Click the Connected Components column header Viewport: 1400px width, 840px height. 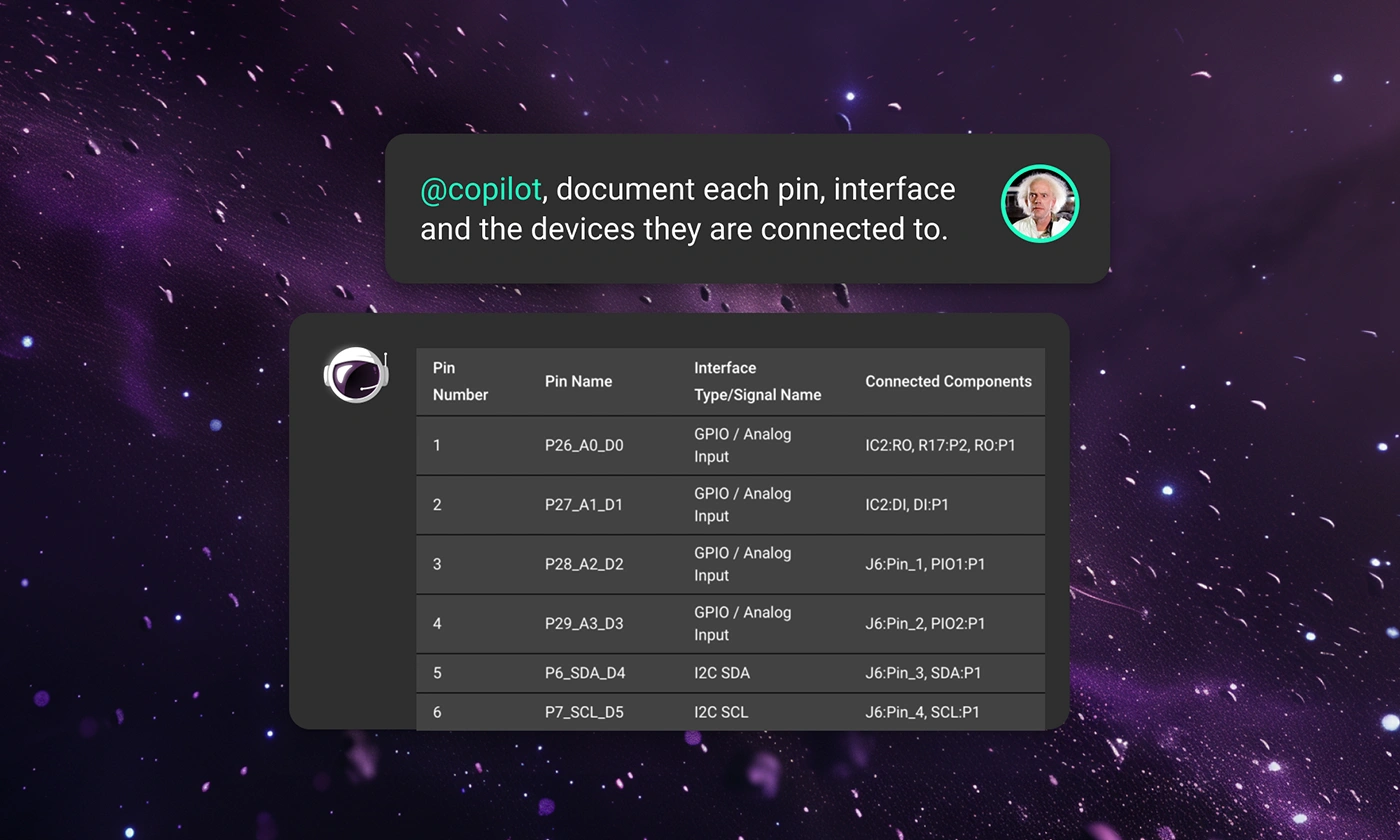click(948, 381)
